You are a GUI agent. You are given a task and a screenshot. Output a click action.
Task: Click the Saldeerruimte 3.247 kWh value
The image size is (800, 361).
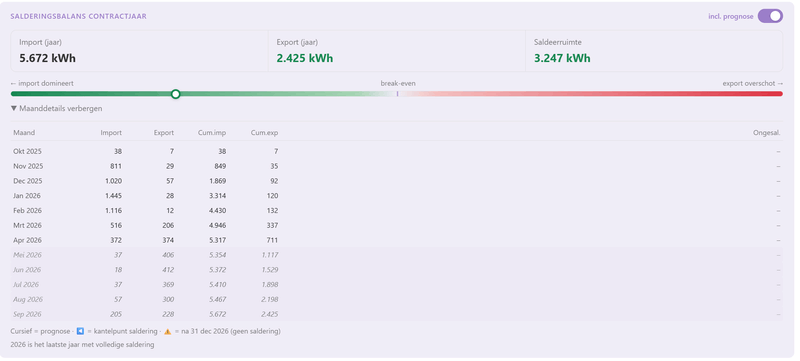click(x=562, y=58)
